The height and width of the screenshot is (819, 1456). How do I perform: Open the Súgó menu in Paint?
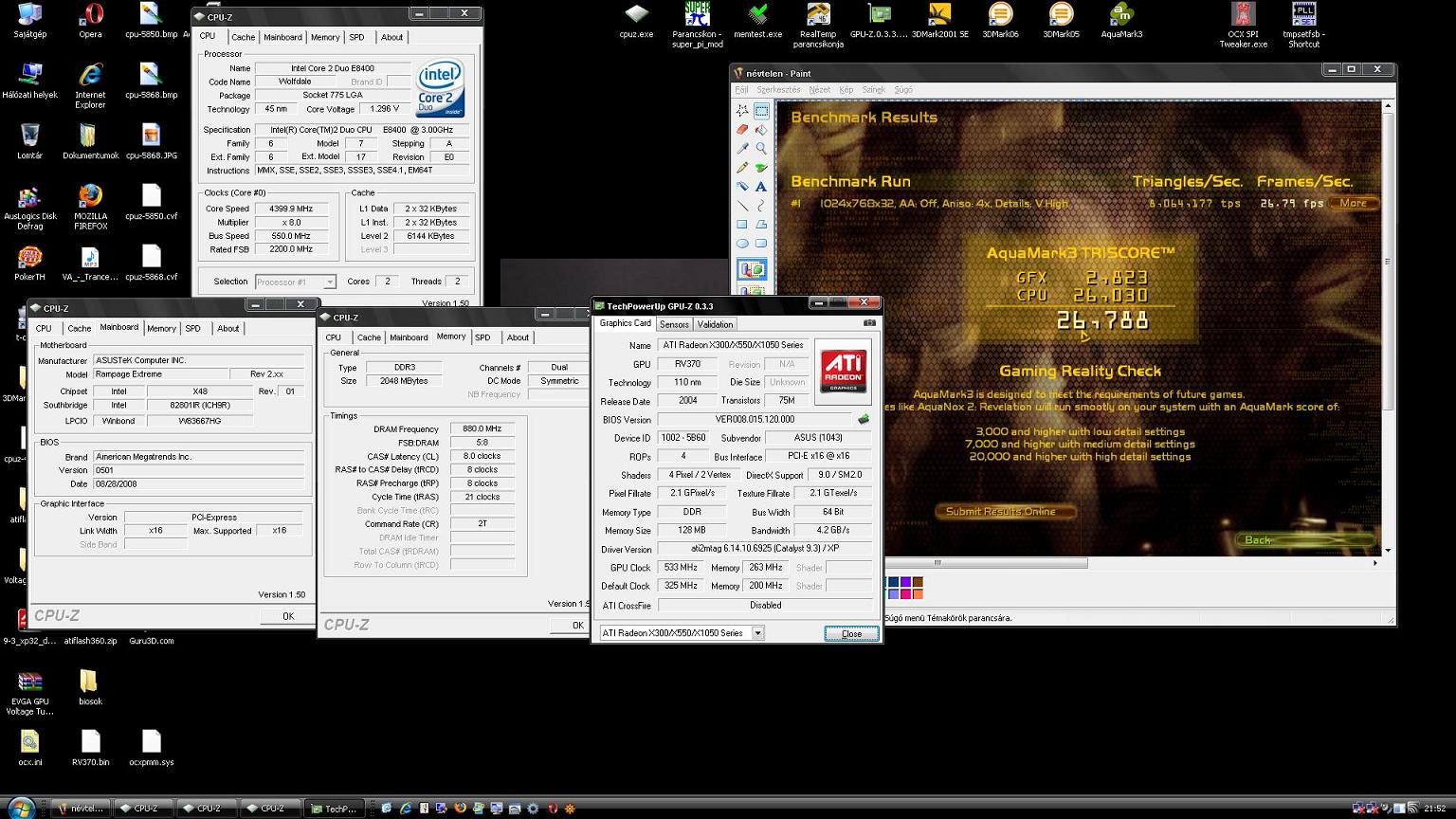pyautogui.click(x=903, y=90)
